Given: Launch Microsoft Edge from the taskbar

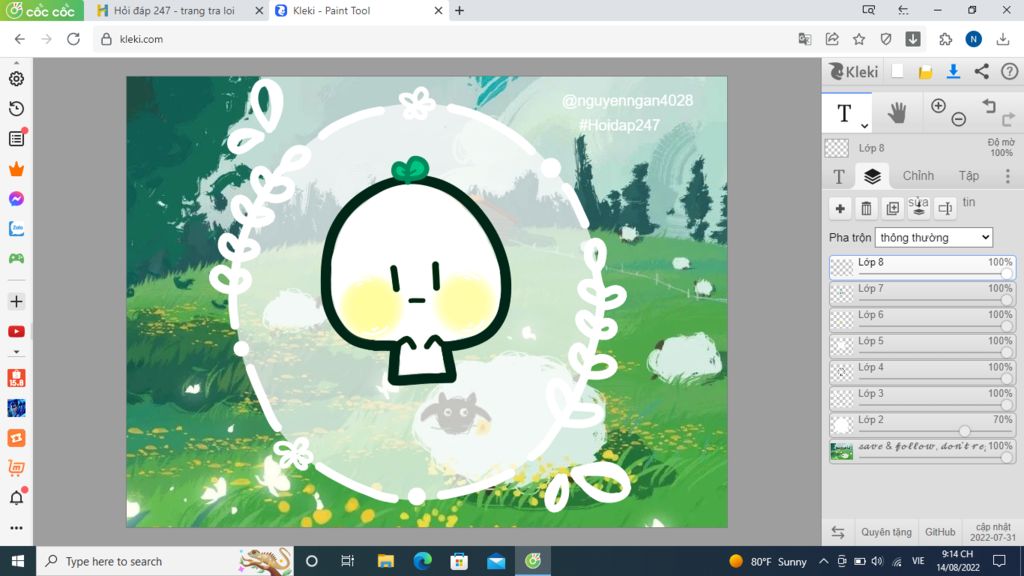Looking at the screenshot, I should coord(423,561).
